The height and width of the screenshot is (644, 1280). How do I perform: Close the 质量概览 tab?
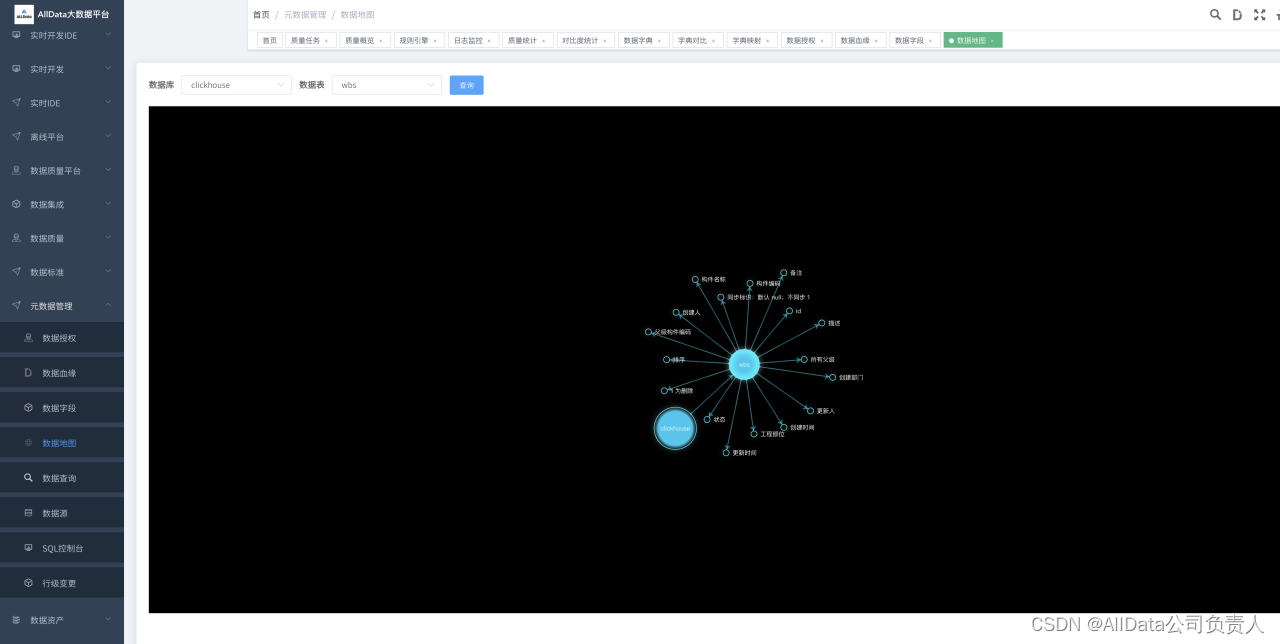coord(381,41)
